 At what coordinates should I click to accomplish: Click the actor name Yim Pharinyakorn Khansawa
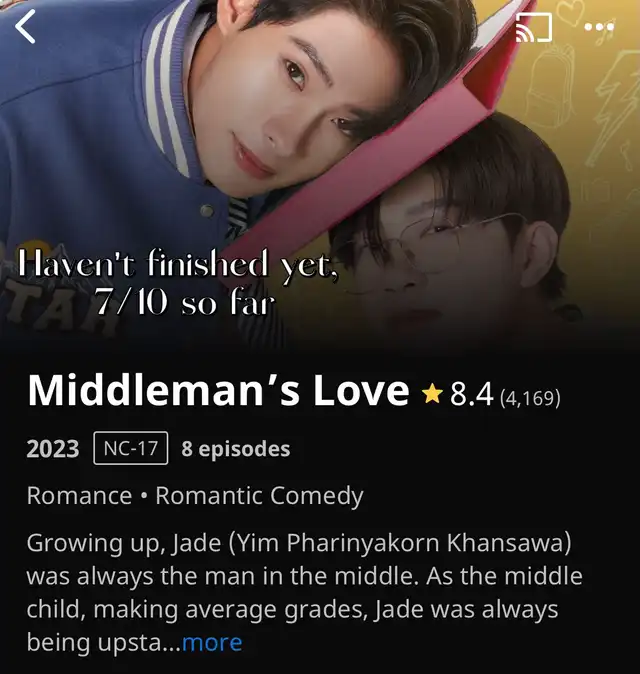tap(399, 543)
